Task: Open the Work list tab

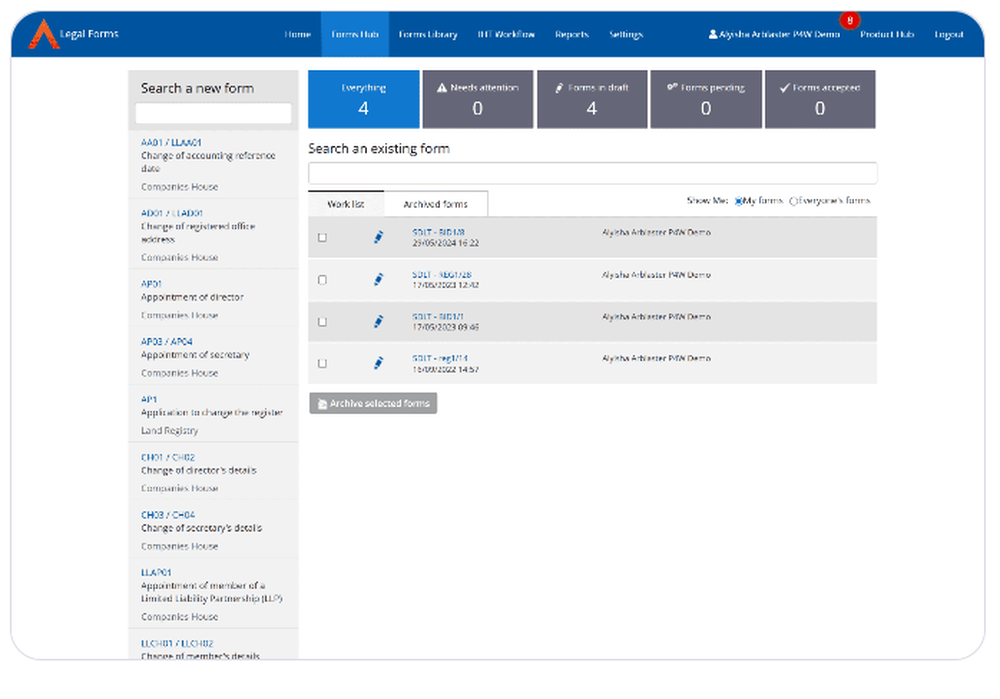Action: point(347,203)
